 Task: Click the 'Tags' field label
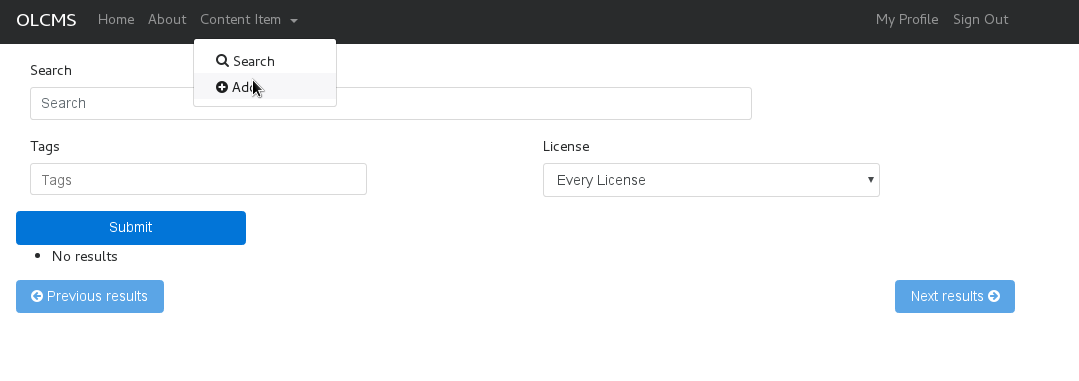[x=45, y=146]
